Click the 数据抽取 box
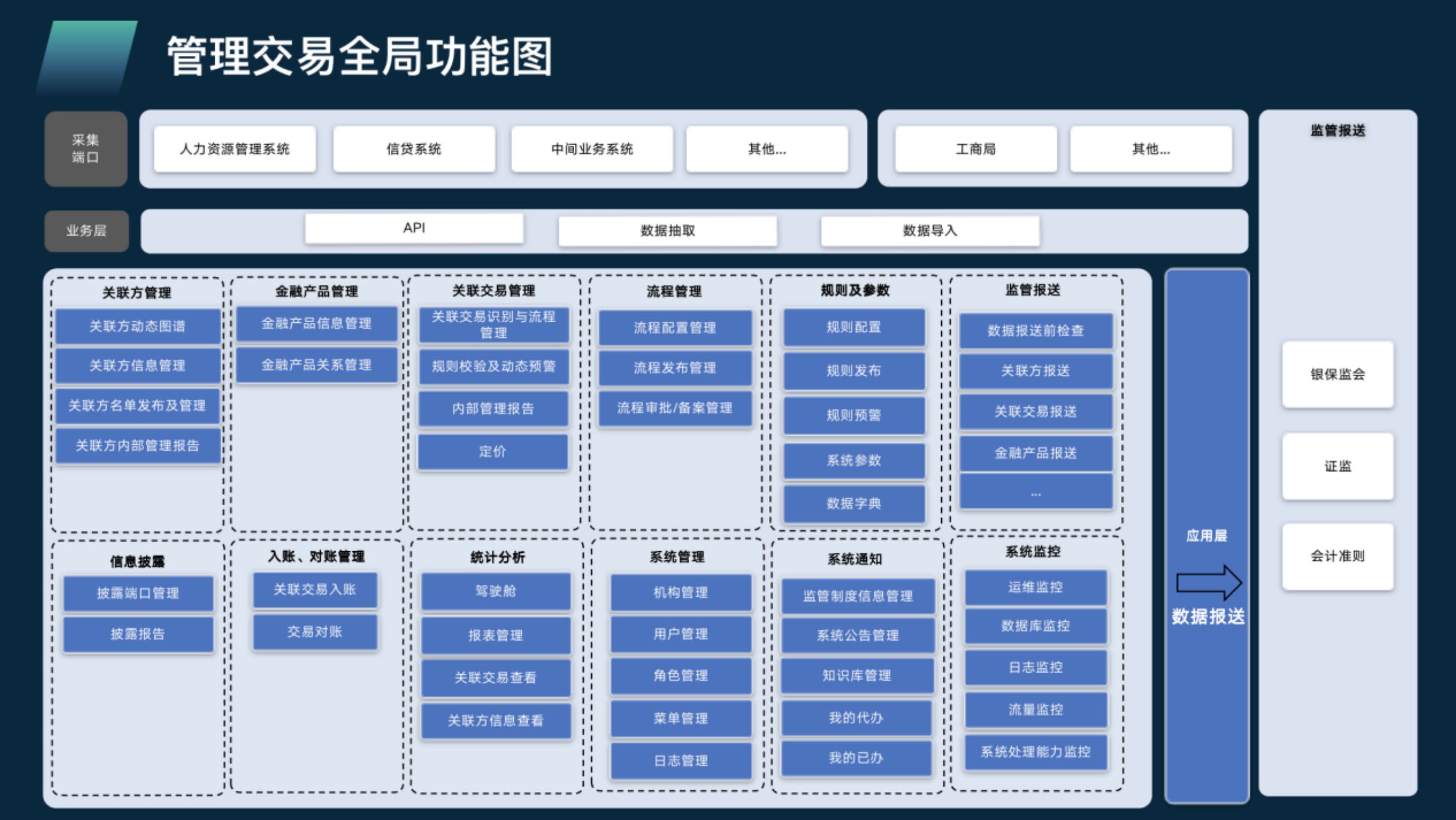The width and height of the screenshot is (1456, 820). pos(668,231)
